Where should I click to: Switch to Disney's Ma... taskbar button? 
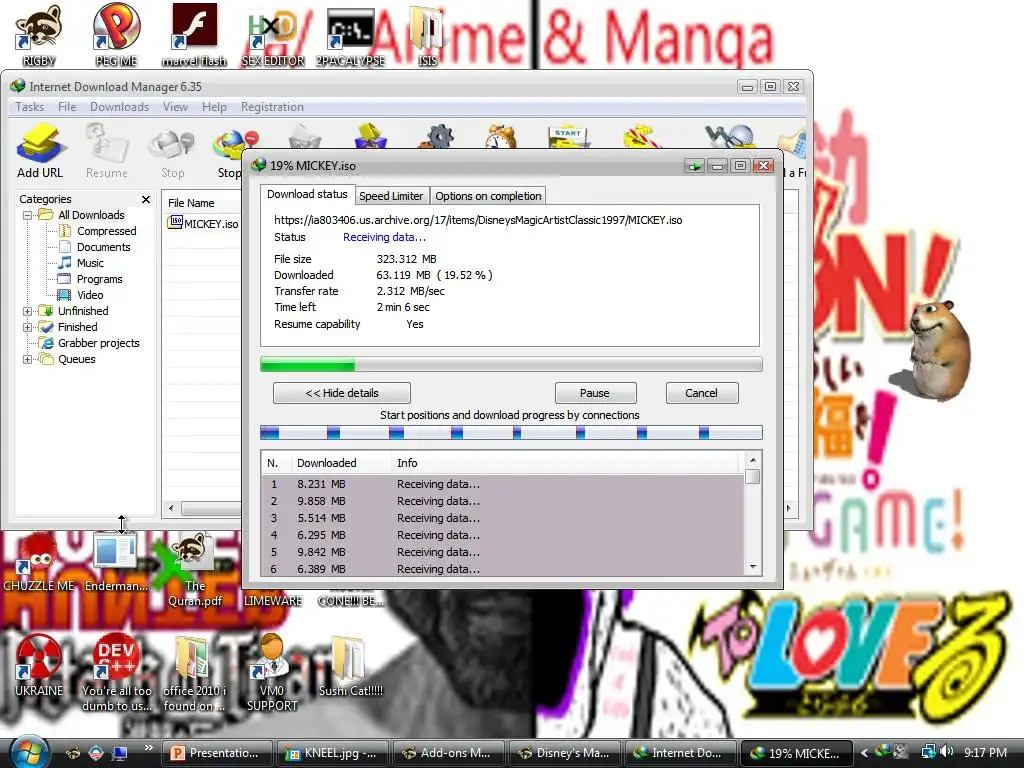click(x=565, y=753)
